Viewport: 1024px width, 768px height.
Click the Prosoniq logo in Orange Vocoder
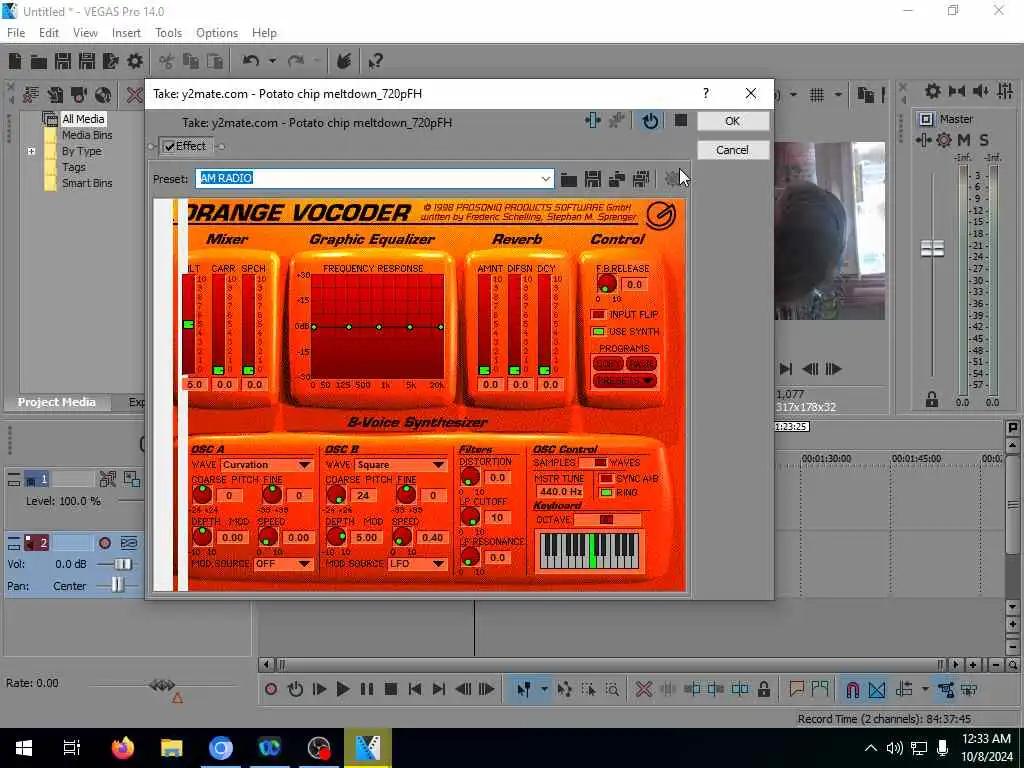[x=660, y=215]
